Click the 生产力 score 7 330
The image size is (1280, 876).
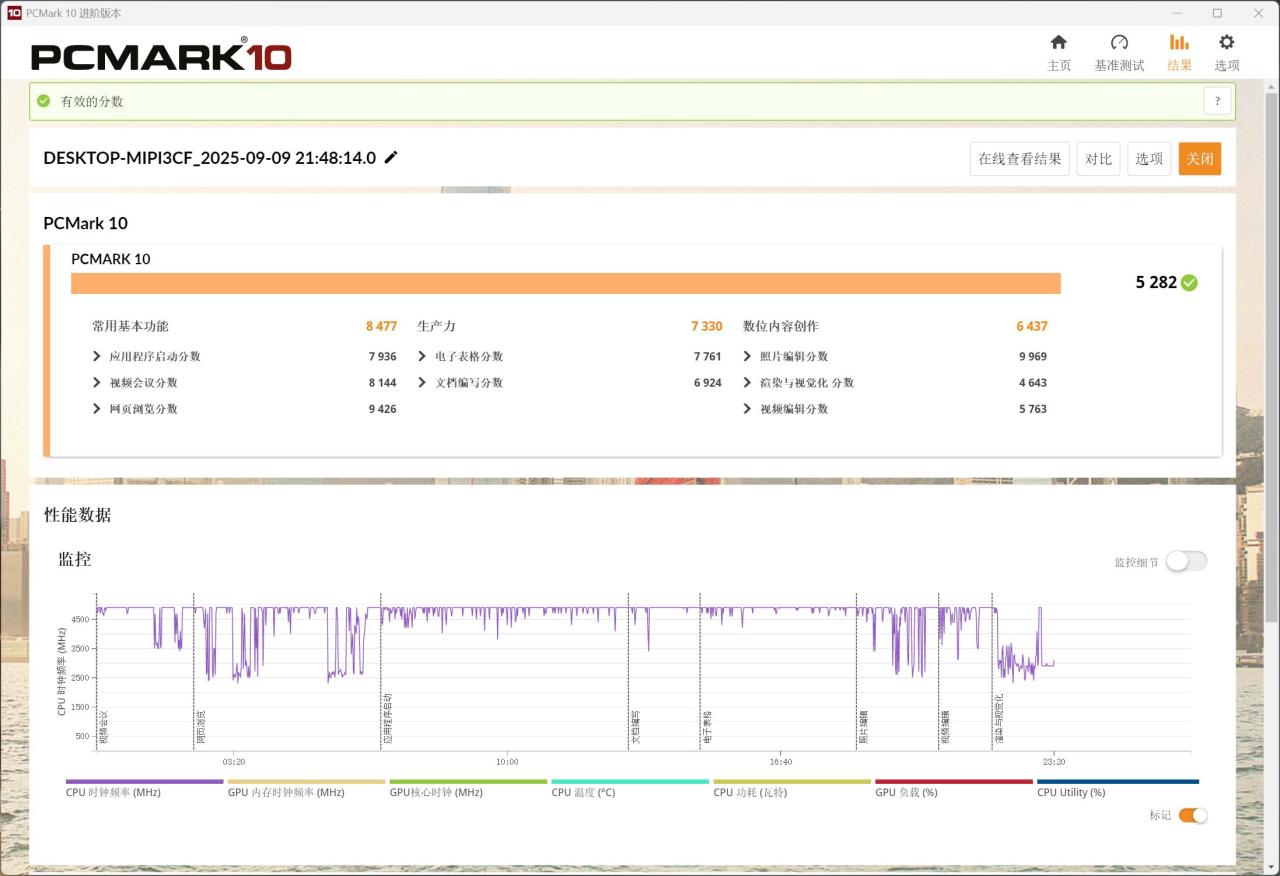tap(706, 326)
